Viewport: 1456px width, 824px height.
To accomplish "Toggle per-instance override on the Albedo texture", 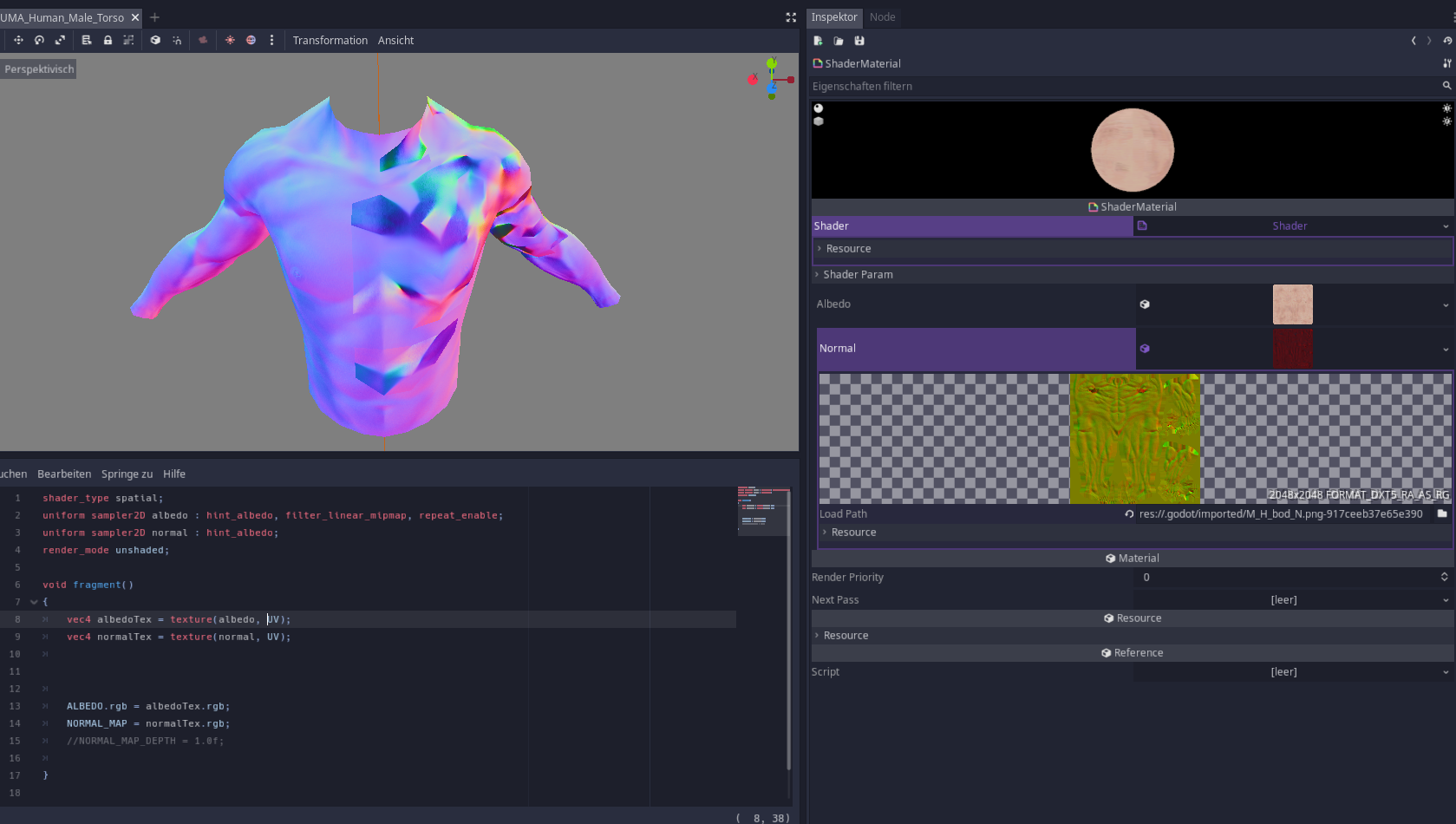I will (x=1145, y=304).
